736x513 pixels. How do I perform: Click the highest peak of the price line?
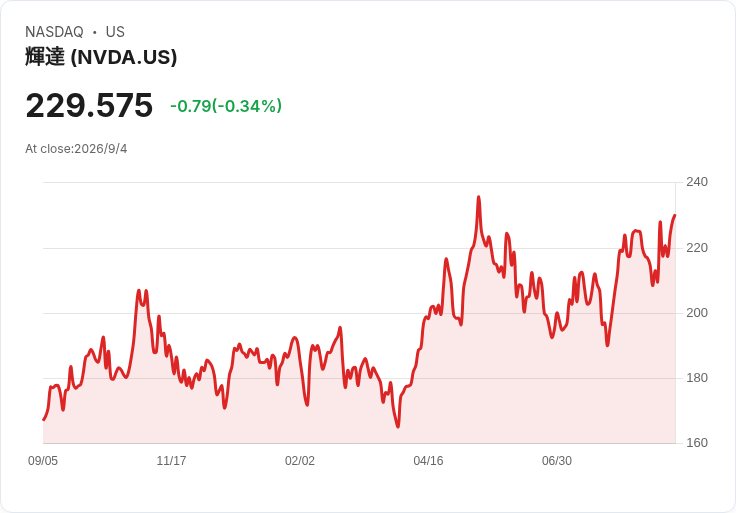pos(479,197)
